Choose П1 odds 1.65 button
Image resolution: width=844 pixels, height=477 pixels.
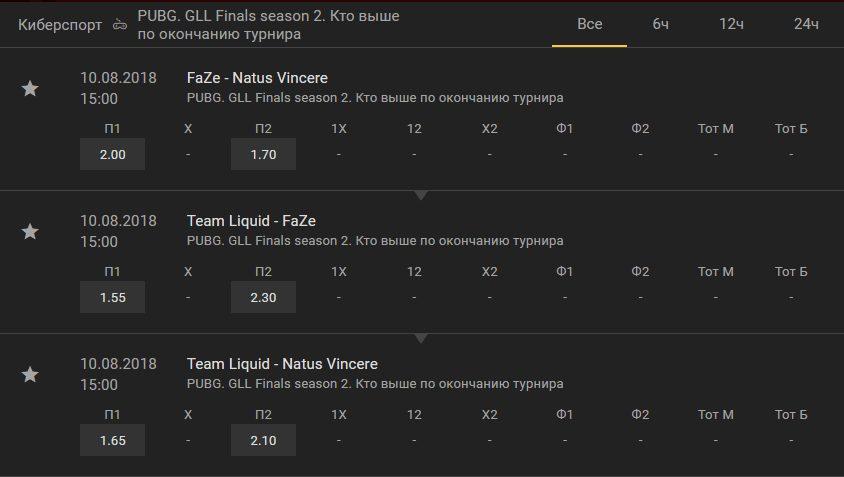[112, 440]
